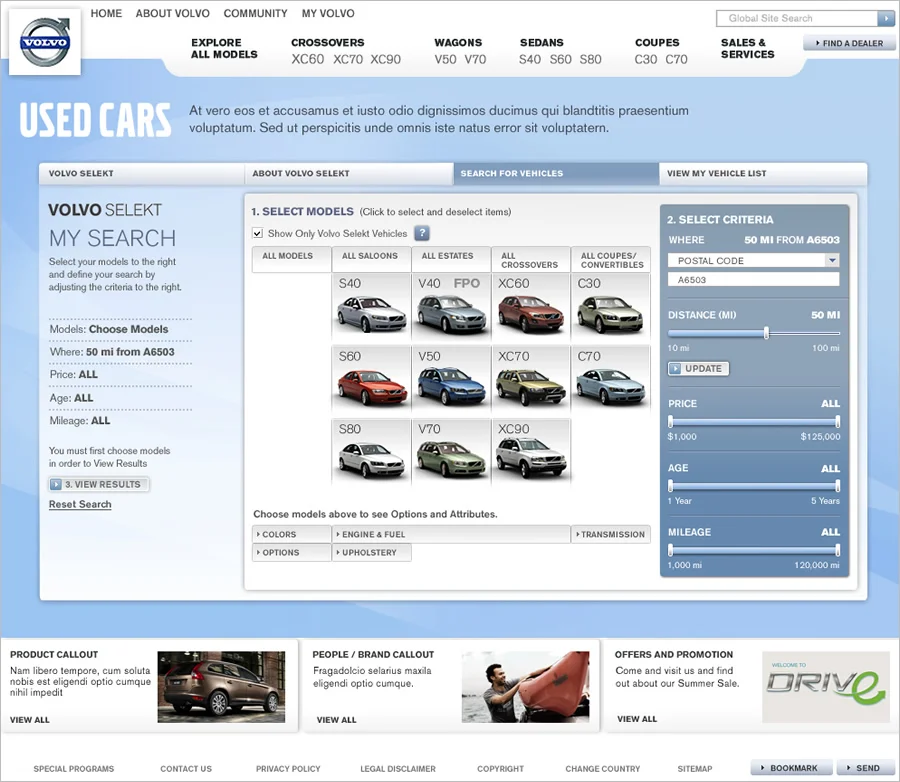Switch to About Volvo Selekt tab
Viewport: 900px width, 782px height.
click(349, 173)
